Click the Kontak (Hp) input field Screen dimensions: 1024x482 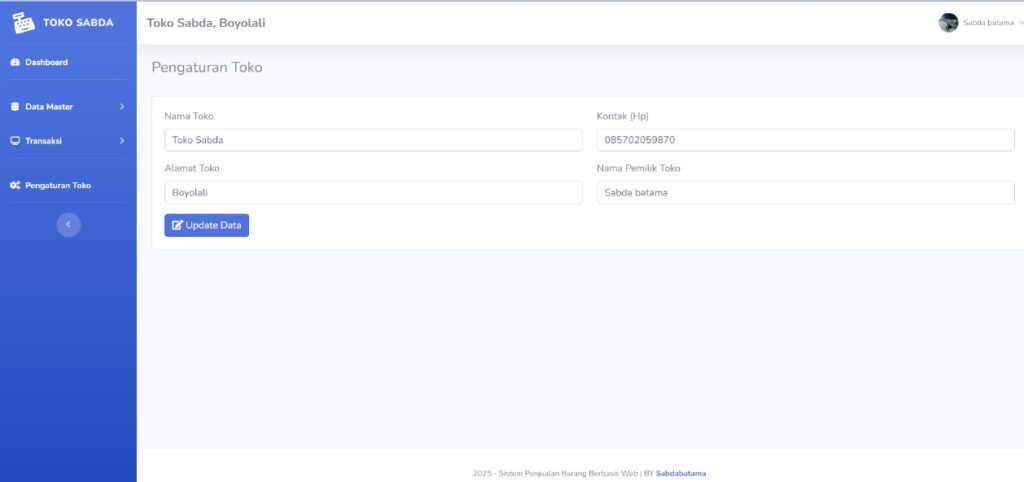tap(805, 140)
